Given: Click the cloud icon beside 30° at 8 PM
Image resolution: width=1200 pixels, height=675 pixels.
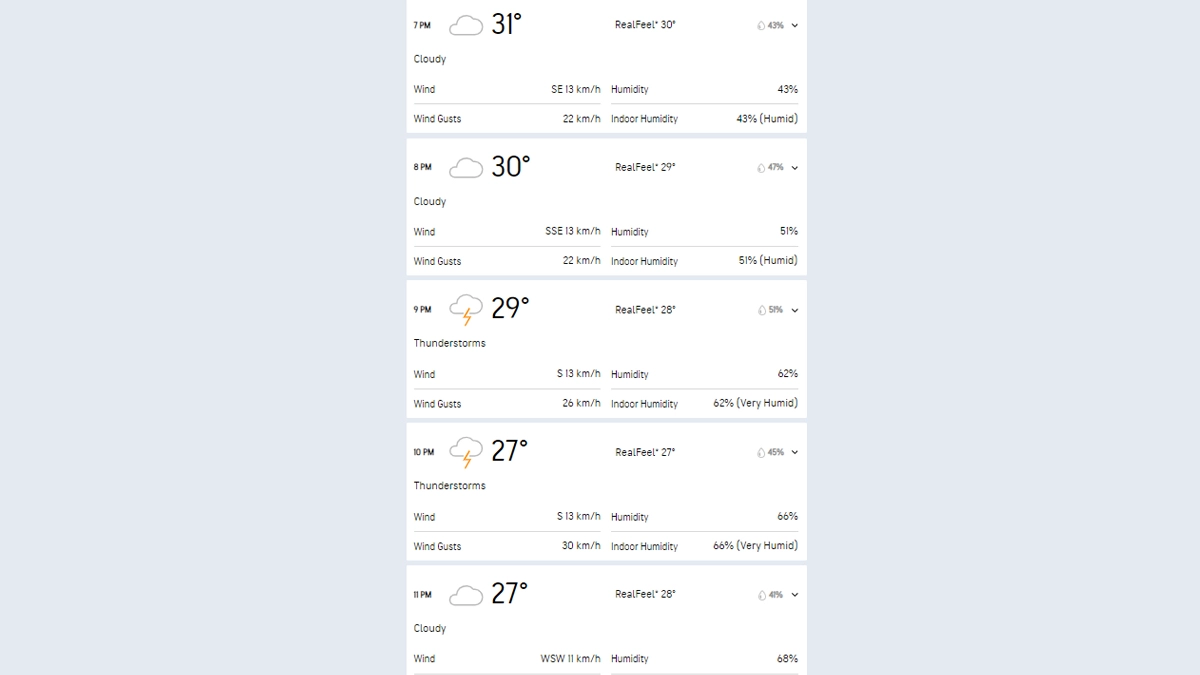Looking at the screenshot, I should 466,168.
